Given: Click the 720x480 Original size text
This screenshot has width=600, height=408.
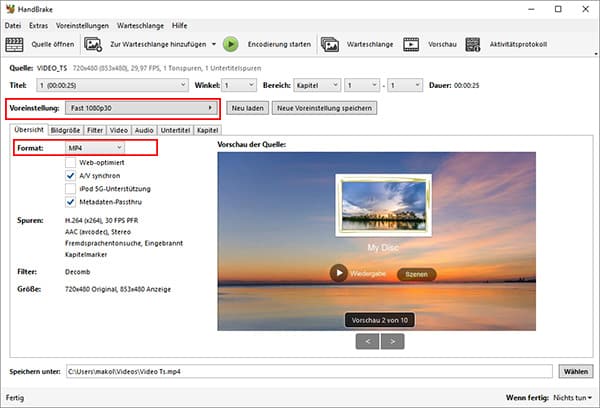Looking at the screenshot, I should pyautogui.click(x=118, y=289).
